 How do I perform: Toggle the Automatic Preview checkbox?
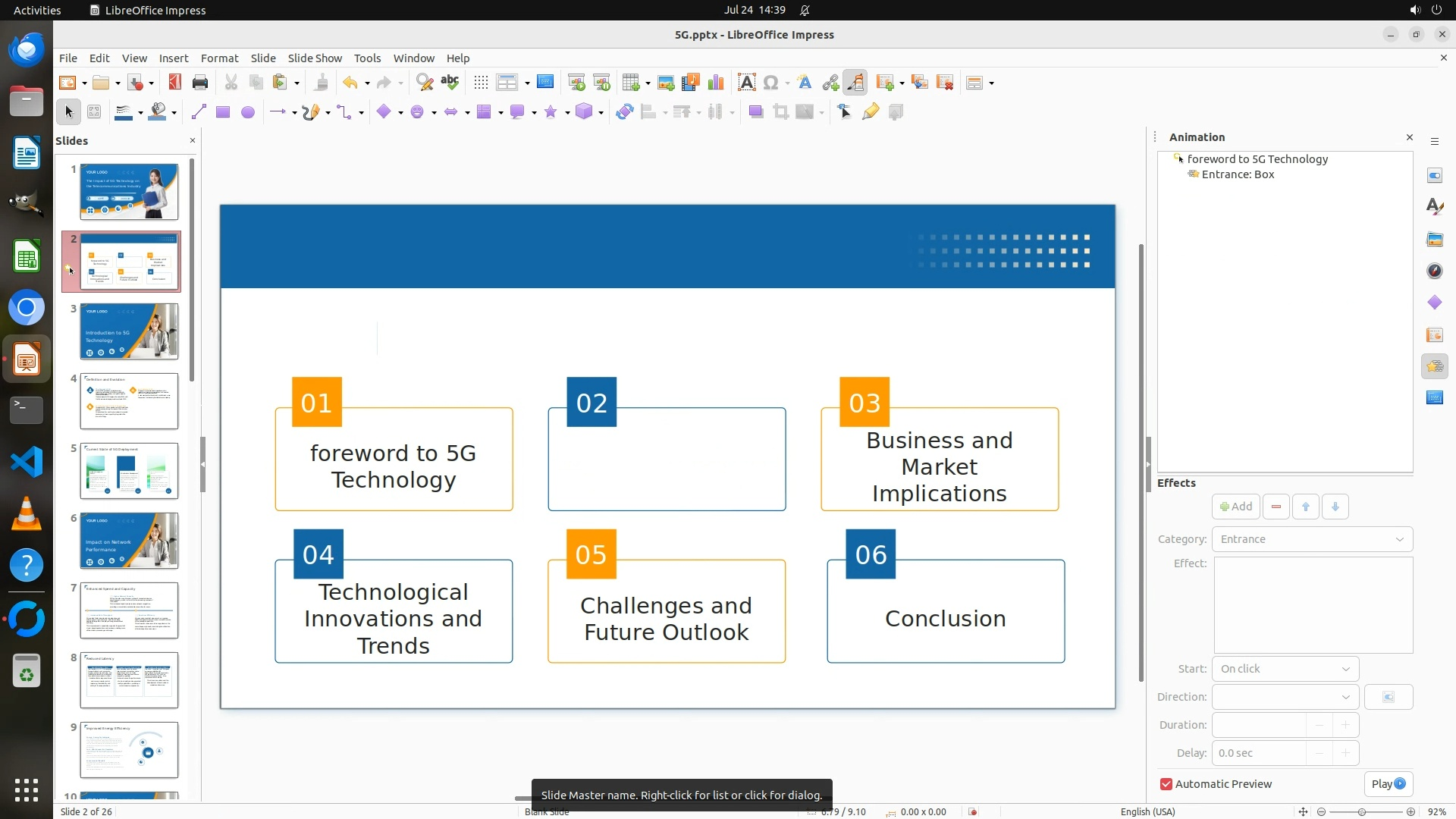(1166, 784)
